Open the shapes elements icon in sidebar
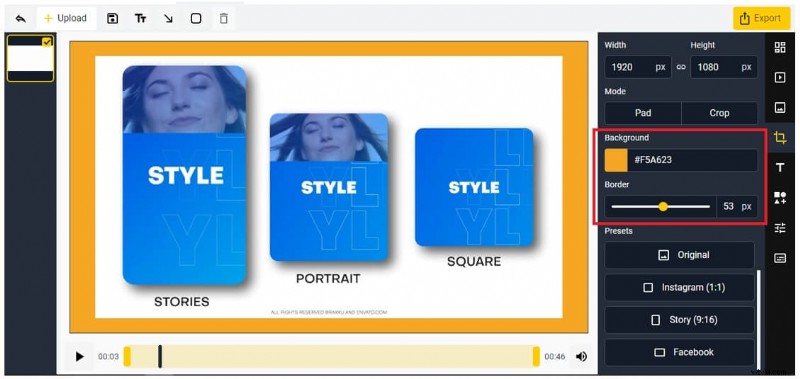800x379 pixels. pyautogui.click(x=780, y=198)
